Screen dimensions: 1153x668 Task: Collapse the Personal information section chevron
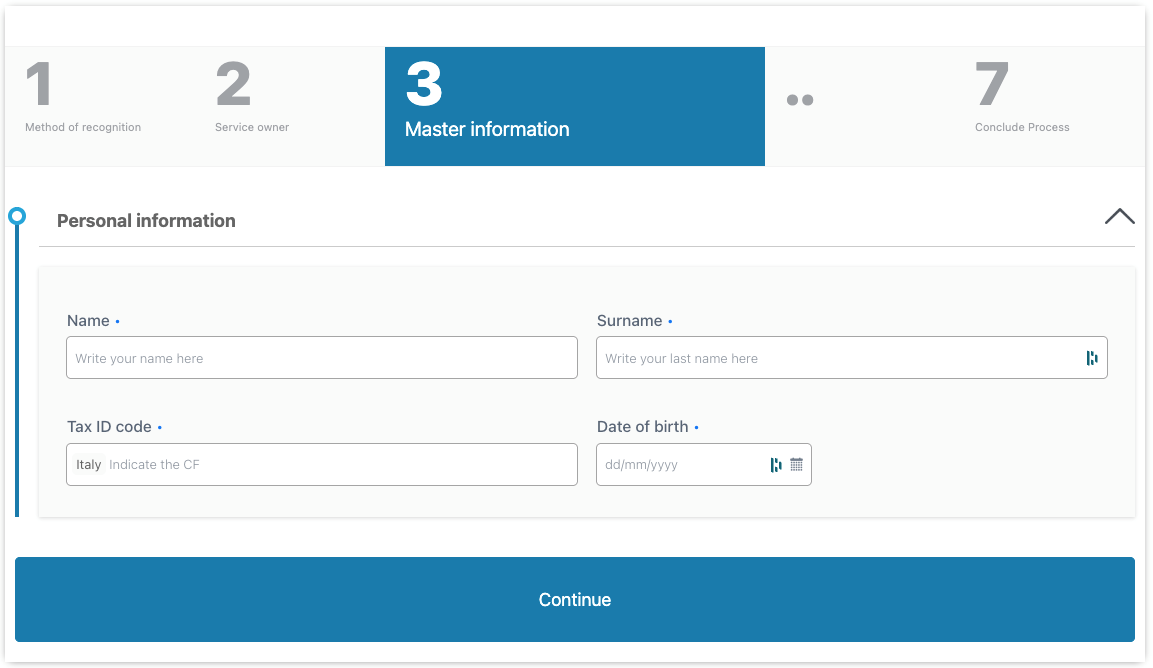tap(1119, 216)
